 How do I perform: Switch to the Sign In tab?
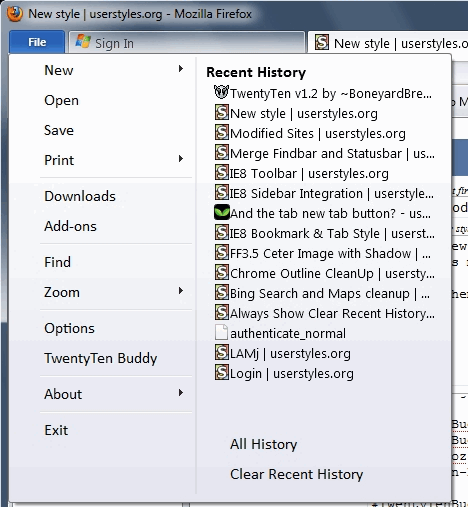[187, 43]
